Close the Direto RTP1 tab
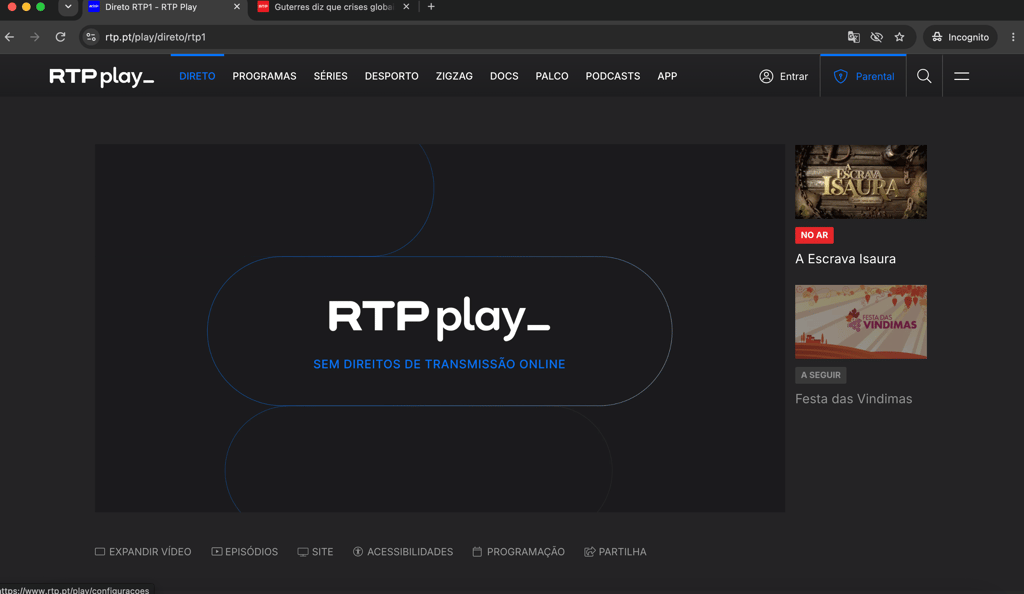 pos(236,7)
